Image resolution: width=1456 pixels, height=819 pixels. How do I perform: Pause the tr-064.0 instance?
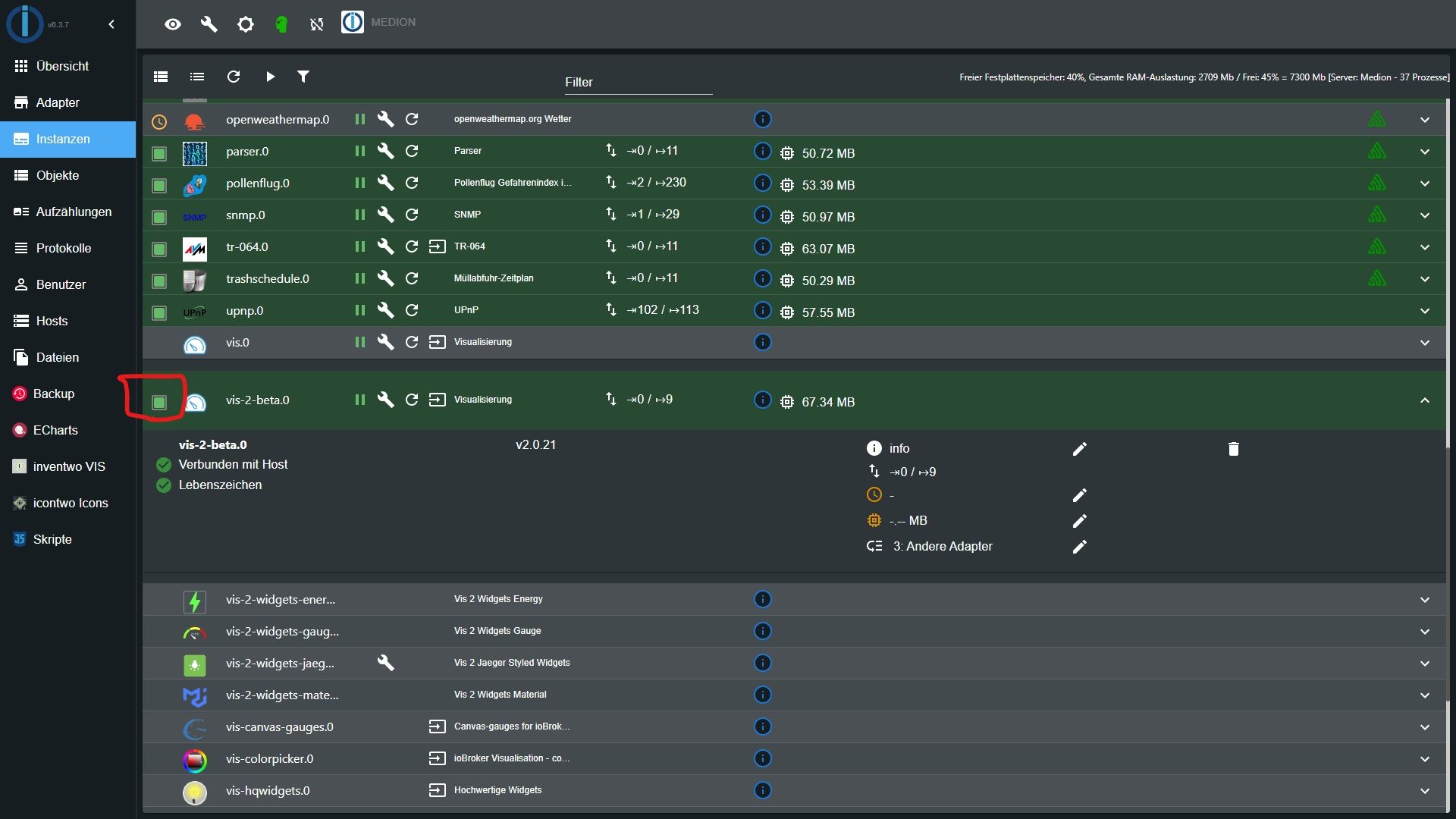click(360, 246)
